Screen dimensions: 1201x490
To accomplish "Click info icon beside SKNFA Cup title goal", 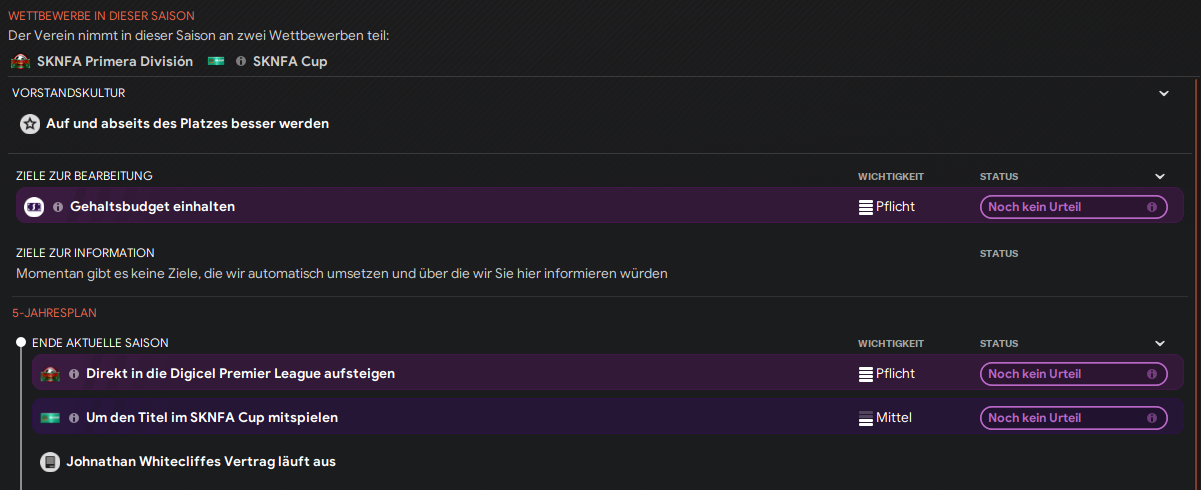I will (x=74, y=418).
